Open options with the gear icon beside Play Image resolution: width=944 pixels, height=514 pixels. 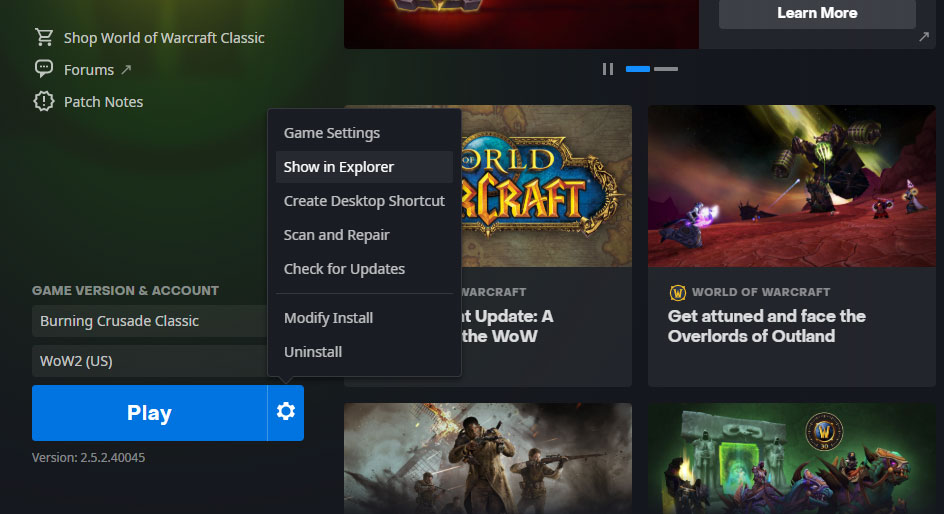coord(285,412)
